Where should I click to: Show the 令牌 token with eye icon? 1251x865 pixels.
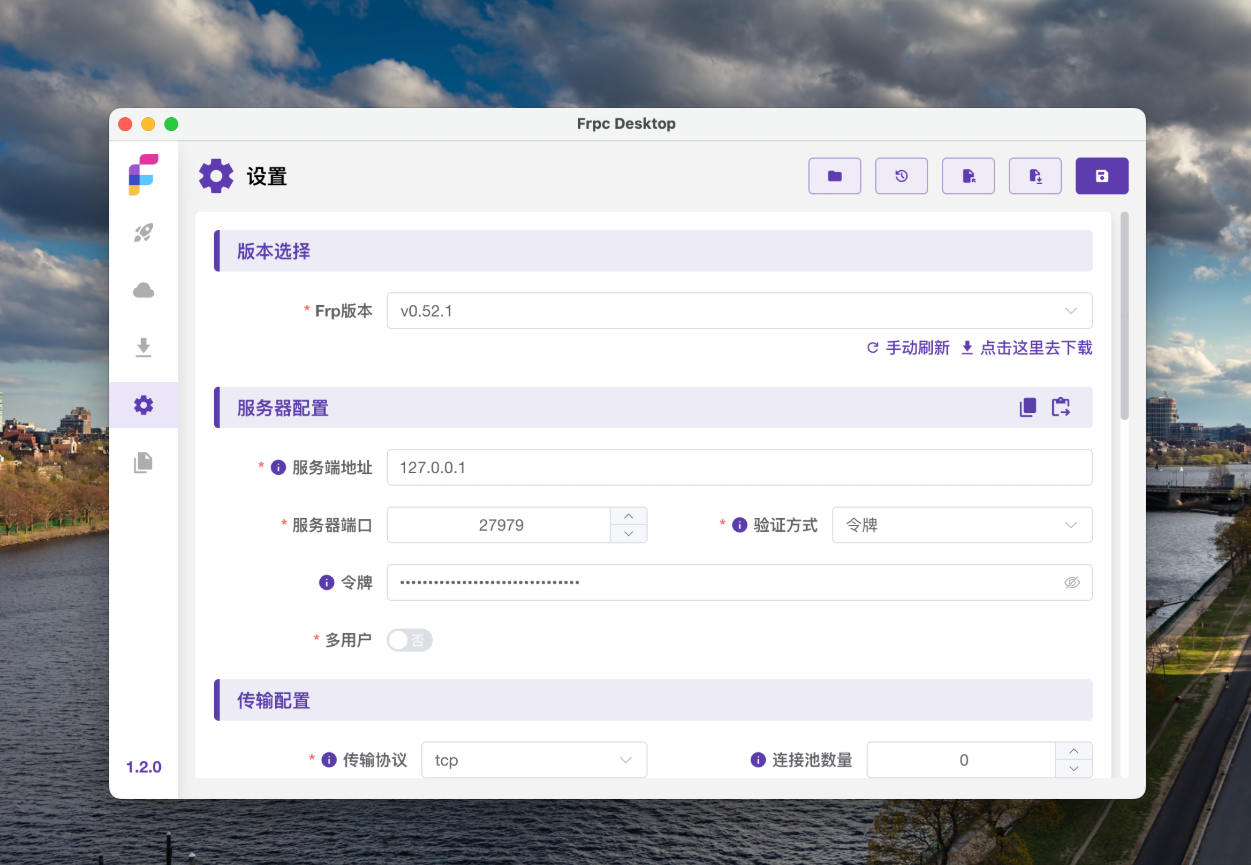pos(1072,582)
